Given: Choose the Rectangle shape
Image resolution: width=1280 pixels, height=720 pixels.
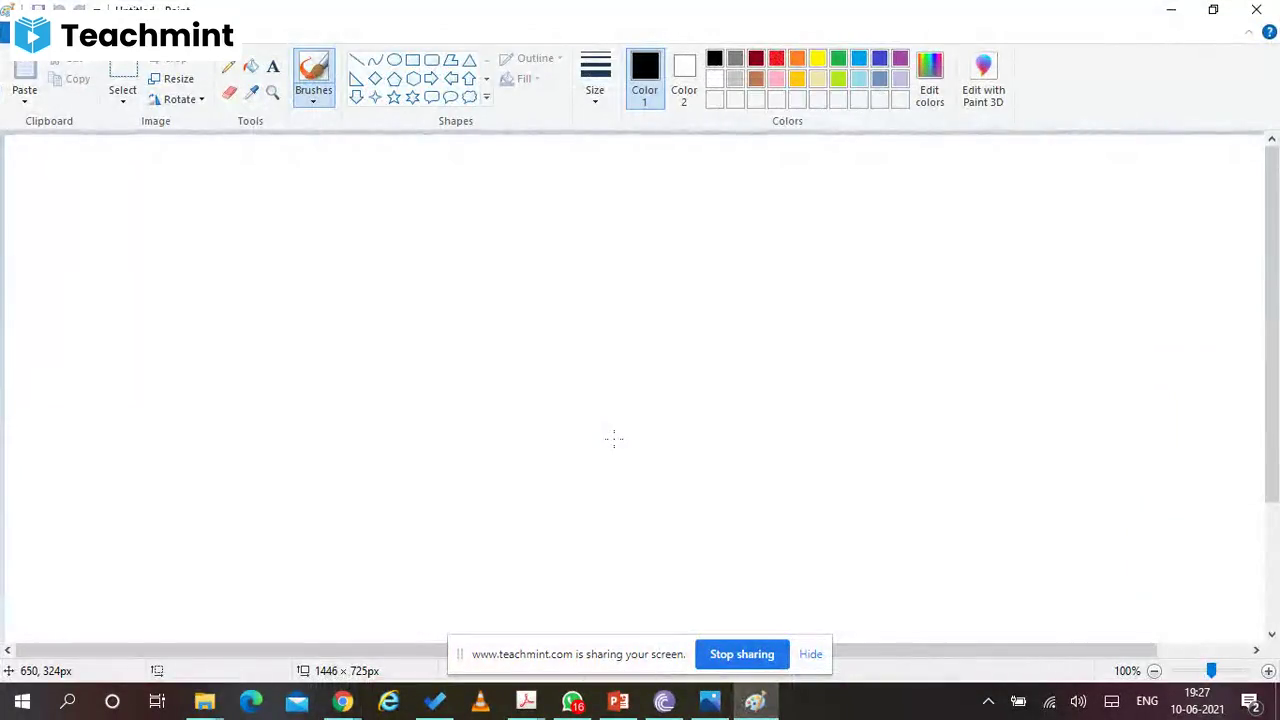Looking at the screenshot, I should coord(413,60).
